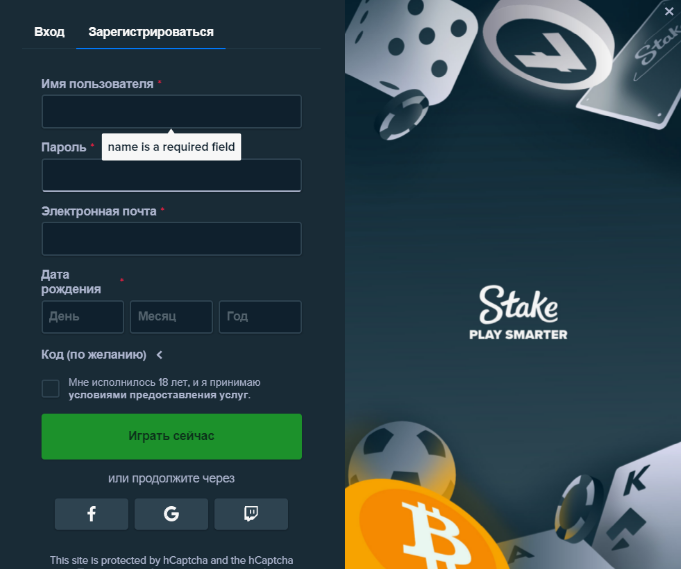The width and height of the screenshot is (681, 569).
Task: Continue with Twitch icon button
Action: [x=251, y=514]
